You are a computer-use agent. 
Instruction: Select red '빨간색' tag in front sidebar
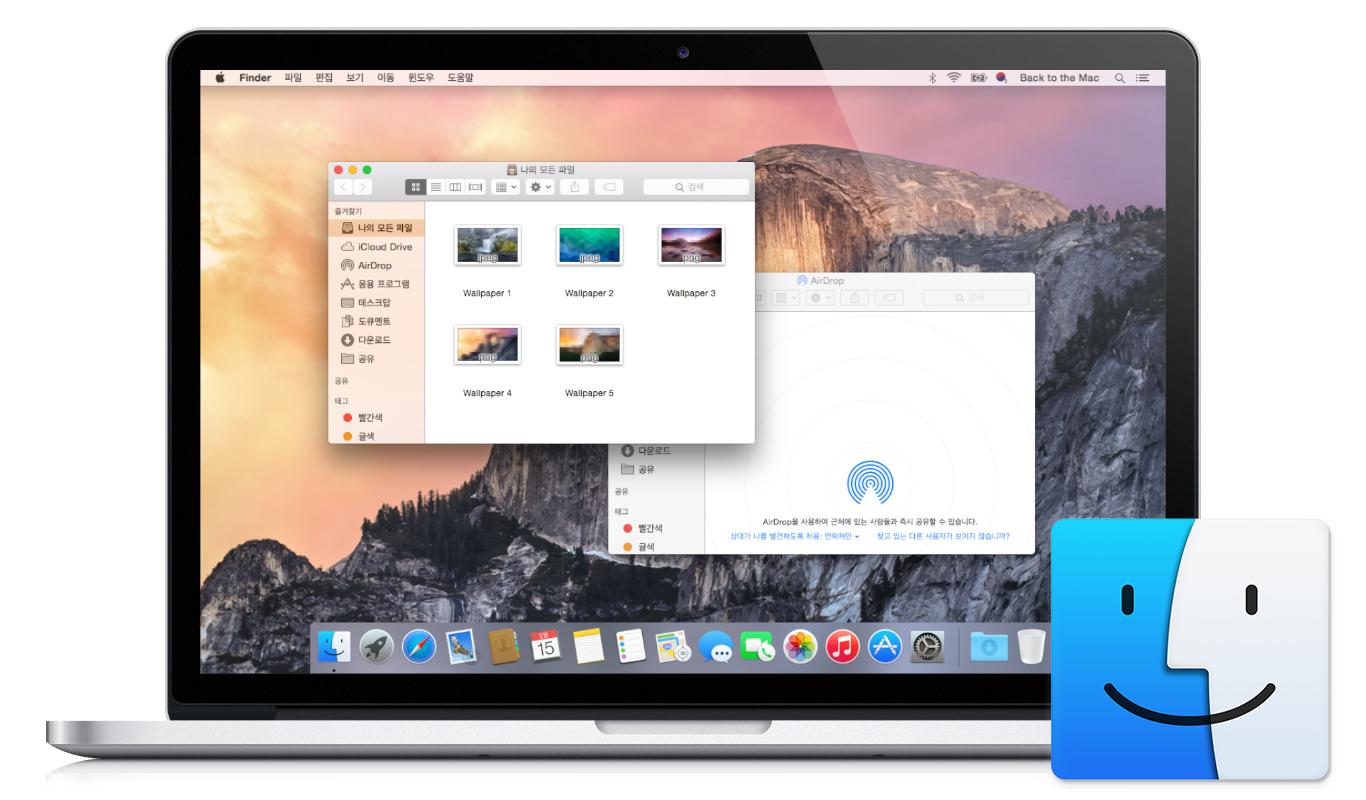(377, 418)
